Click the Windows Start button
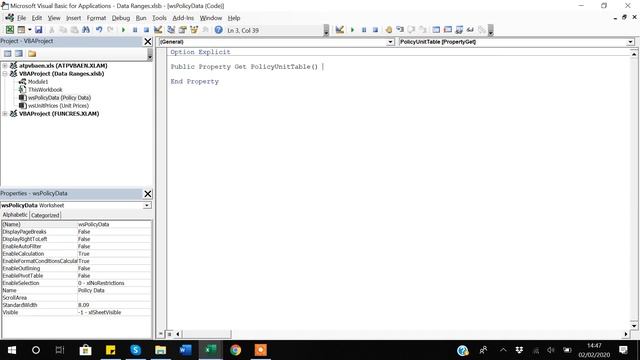This screenshot has width=640, height=360. (x=12, y=350)
